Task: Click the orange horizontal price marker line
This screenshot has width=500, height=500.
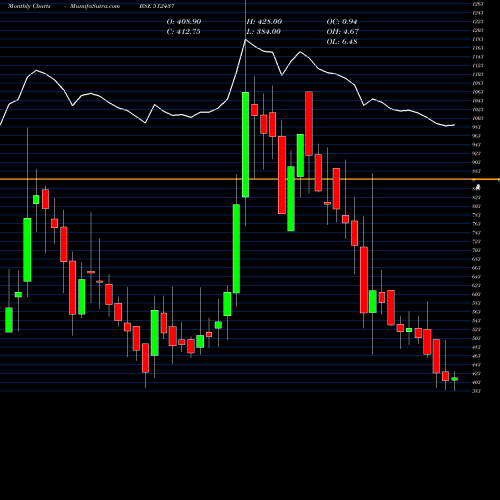Action: [250, 179]
